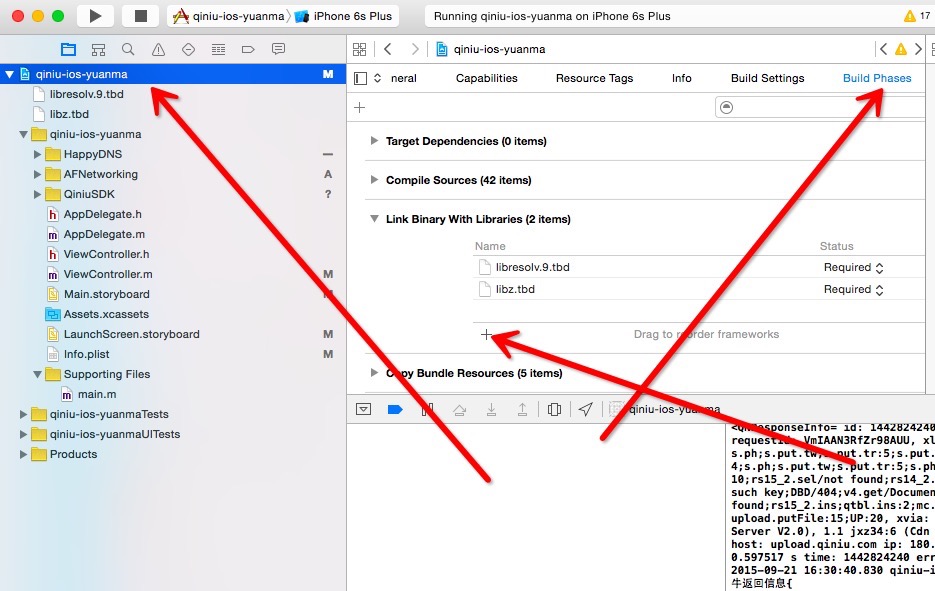
Task: Open the Breakpoint navigator icon
Action: tap(248, 49)
